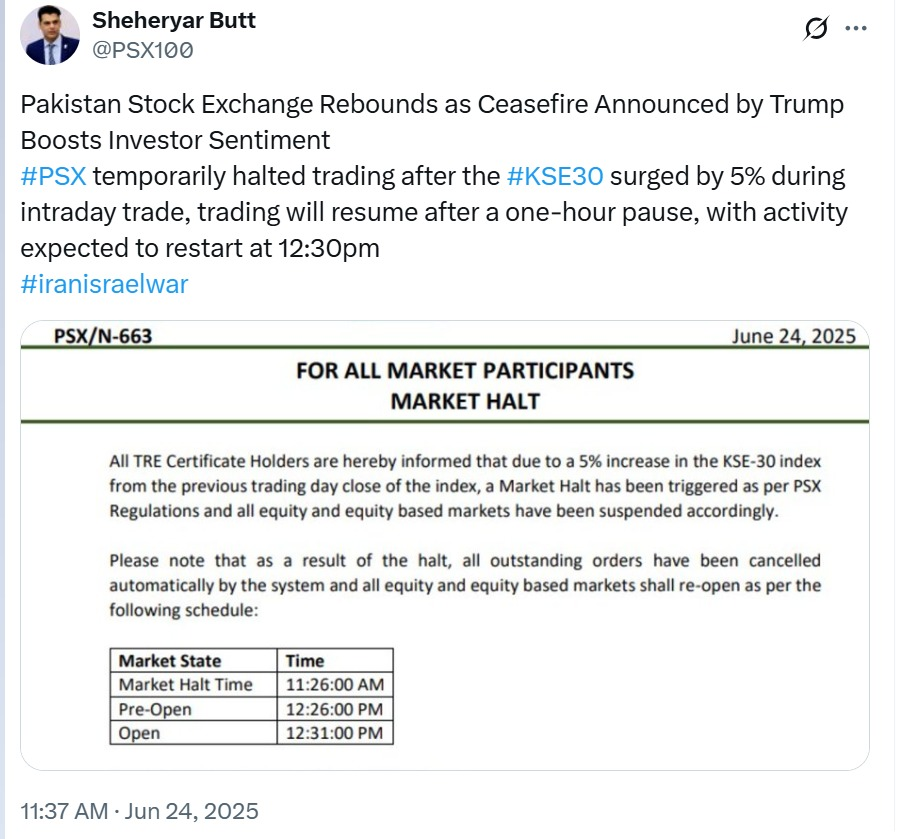The width and height of the screenshot is (902, 839).
Task: Click Sheheryar Butt's profile avatar
Action: [50, 35]
